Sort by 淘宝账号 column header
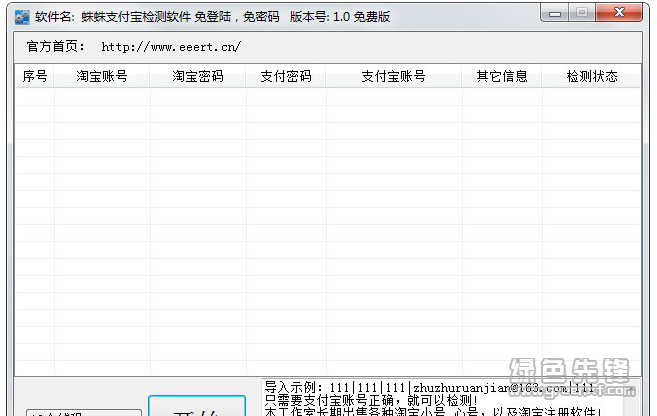657x416 pixels. point(102,77)
